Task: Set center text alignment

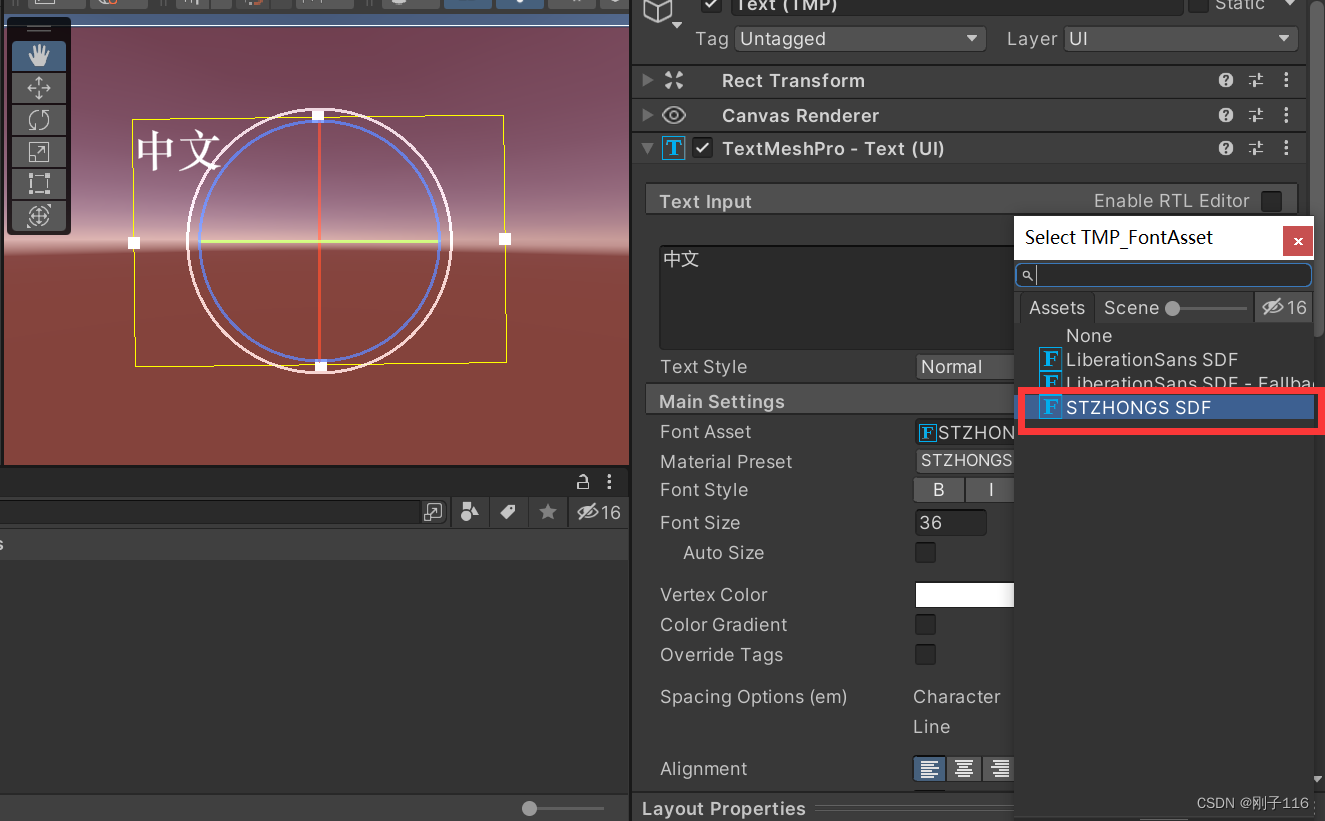Action: pyautogui.click(x=964, y=769)
